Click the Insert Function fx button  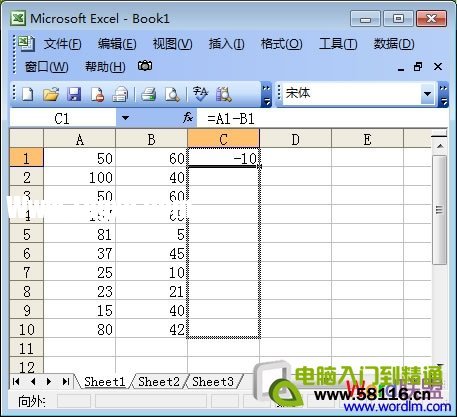coord(188,118)
